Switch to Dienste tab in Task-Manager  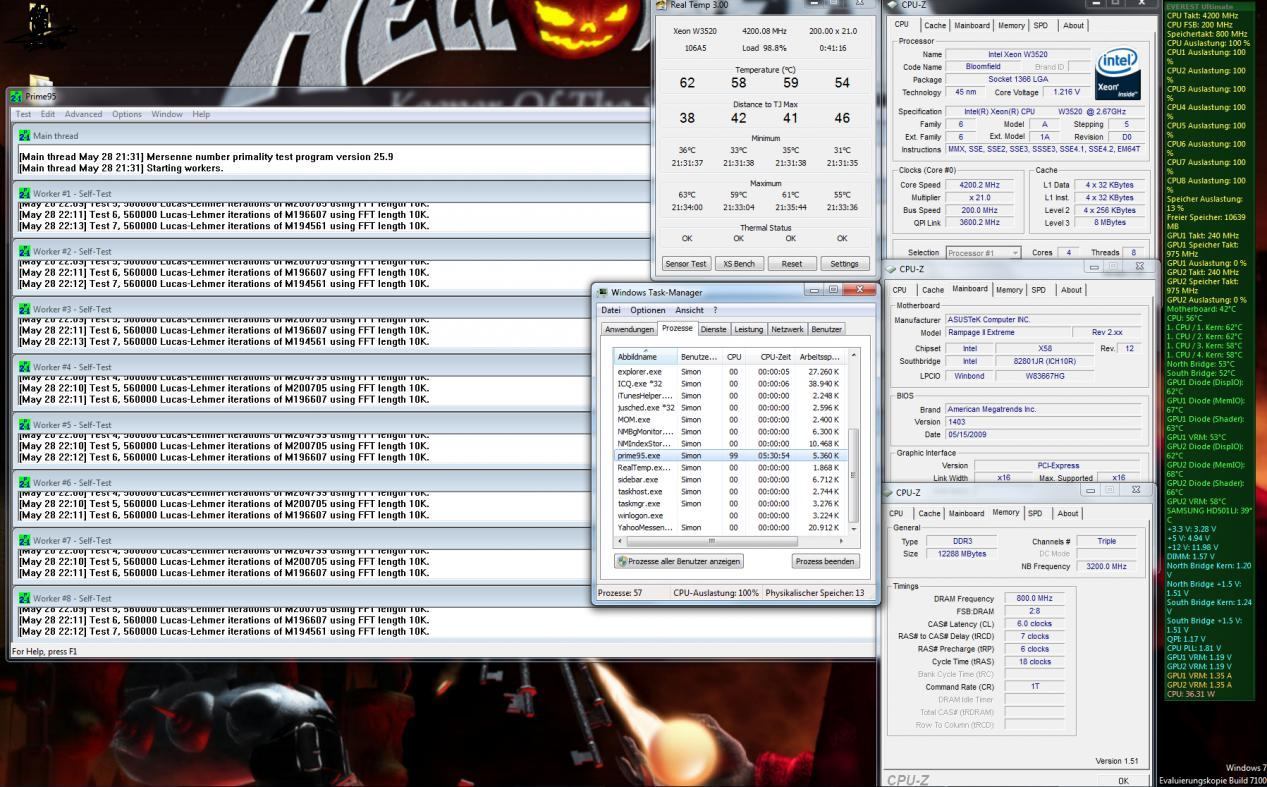pos(714,329)
